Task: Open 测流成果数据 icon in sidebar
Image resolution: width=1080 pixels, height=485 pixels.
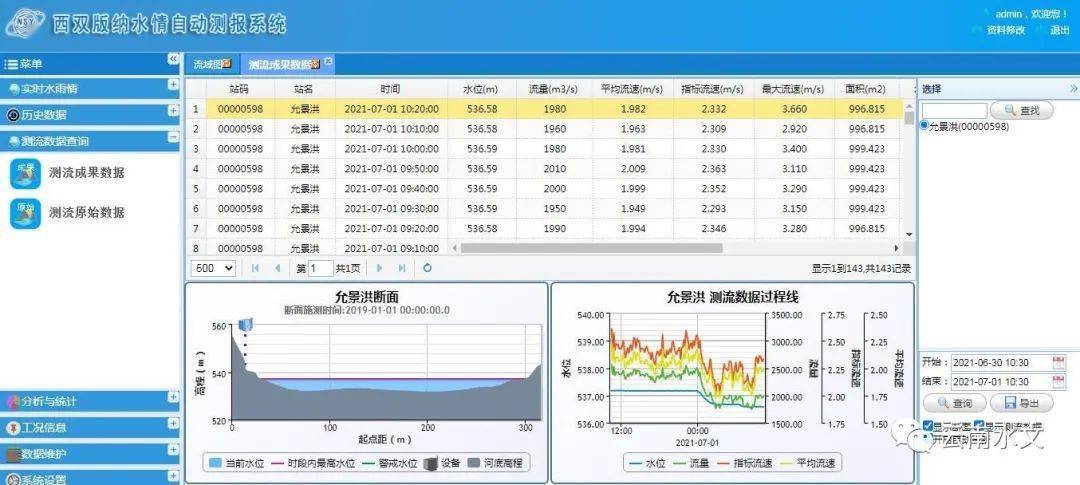Action: (25, 173)
